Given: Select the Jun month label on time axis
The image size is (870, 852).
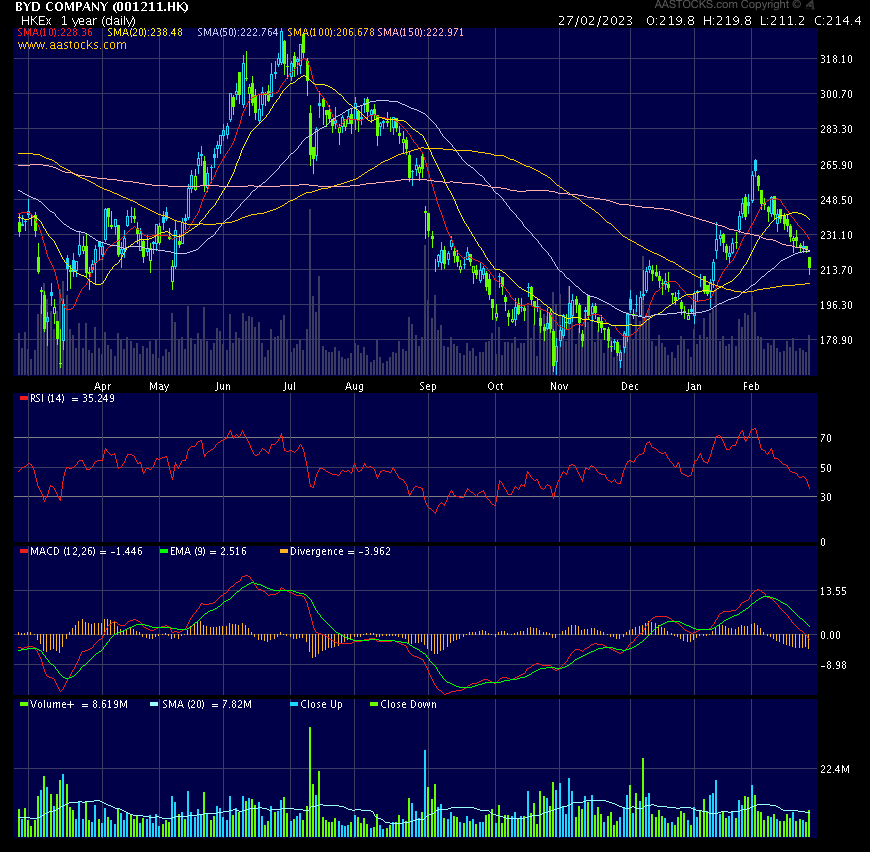Looking at the screenshot, I should coord(223,387).
